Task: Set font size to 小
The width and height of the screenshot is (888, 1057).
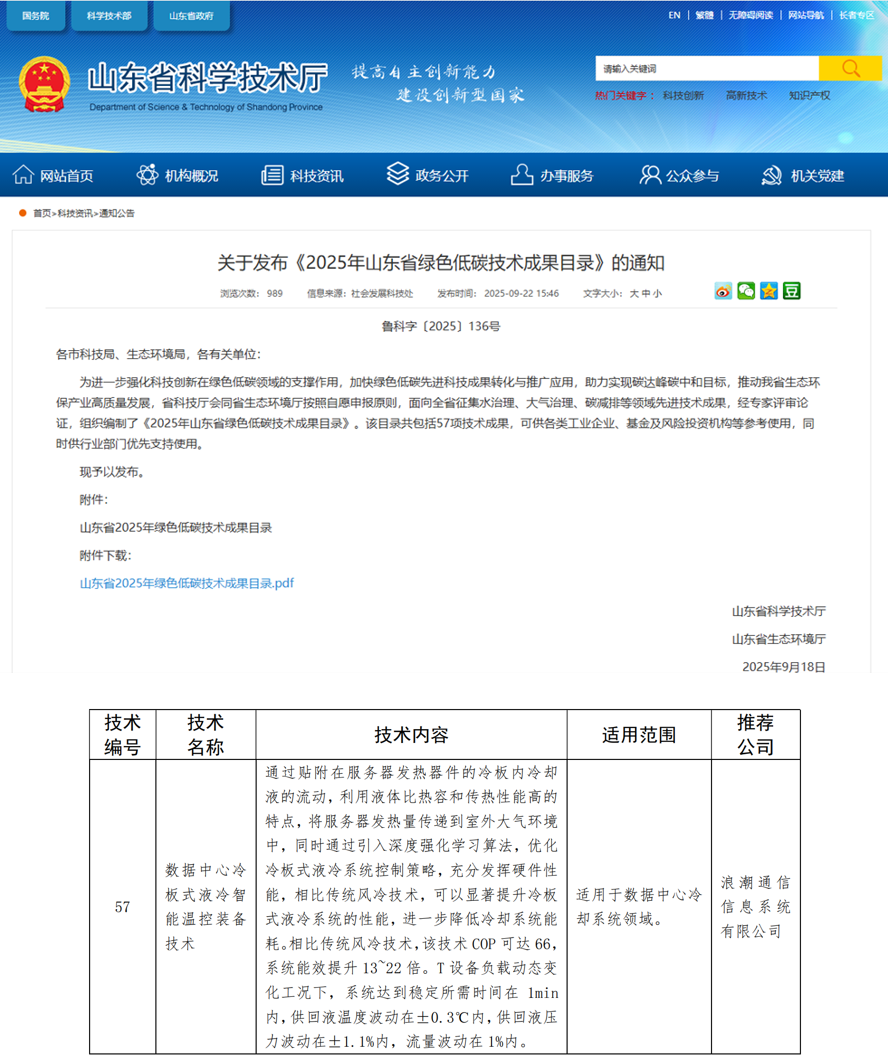Action: (657, 293)
